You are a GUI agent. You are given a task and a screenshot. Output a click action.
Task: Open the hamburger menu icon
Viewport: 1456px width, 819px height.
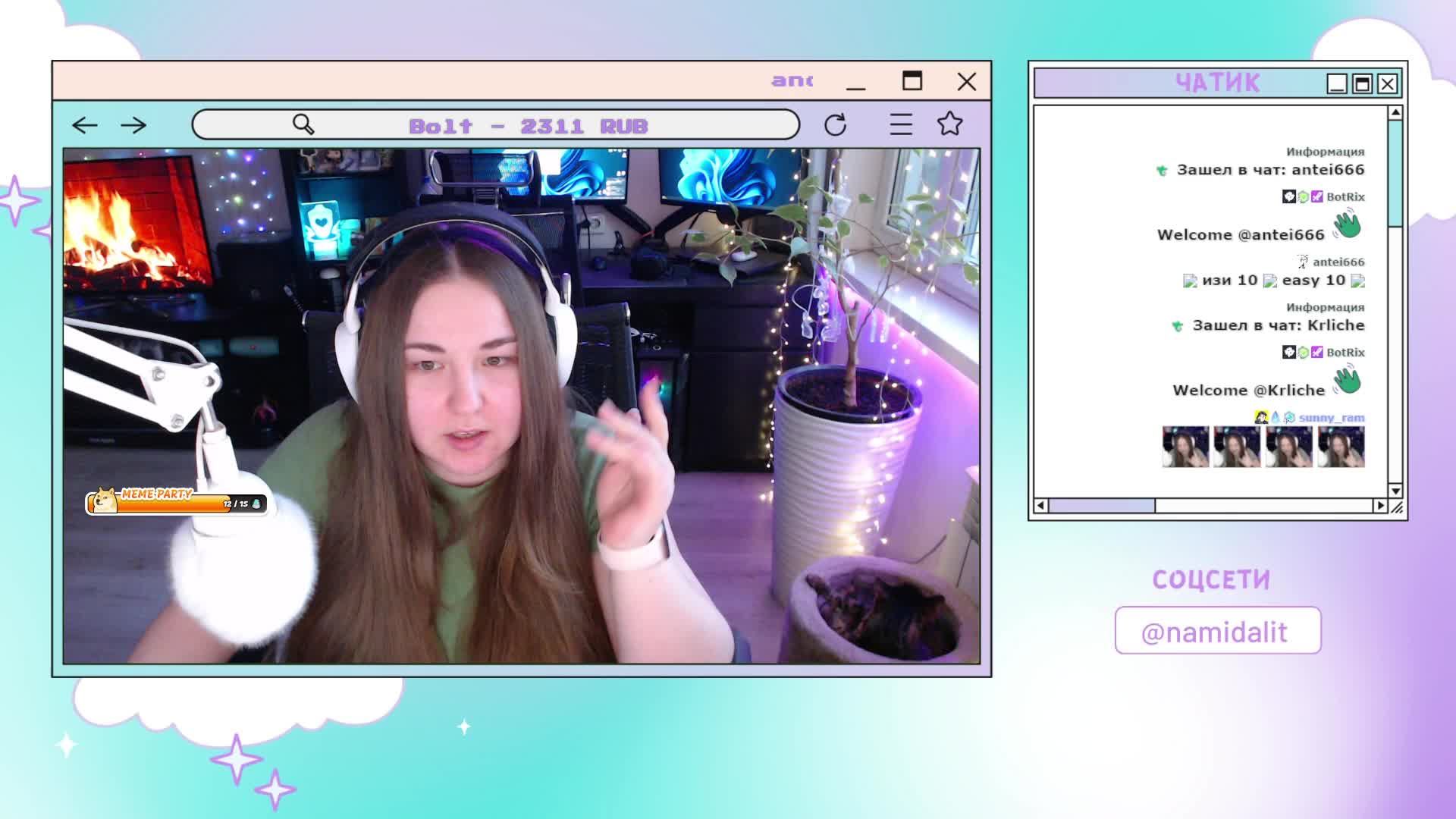point(901,124)
